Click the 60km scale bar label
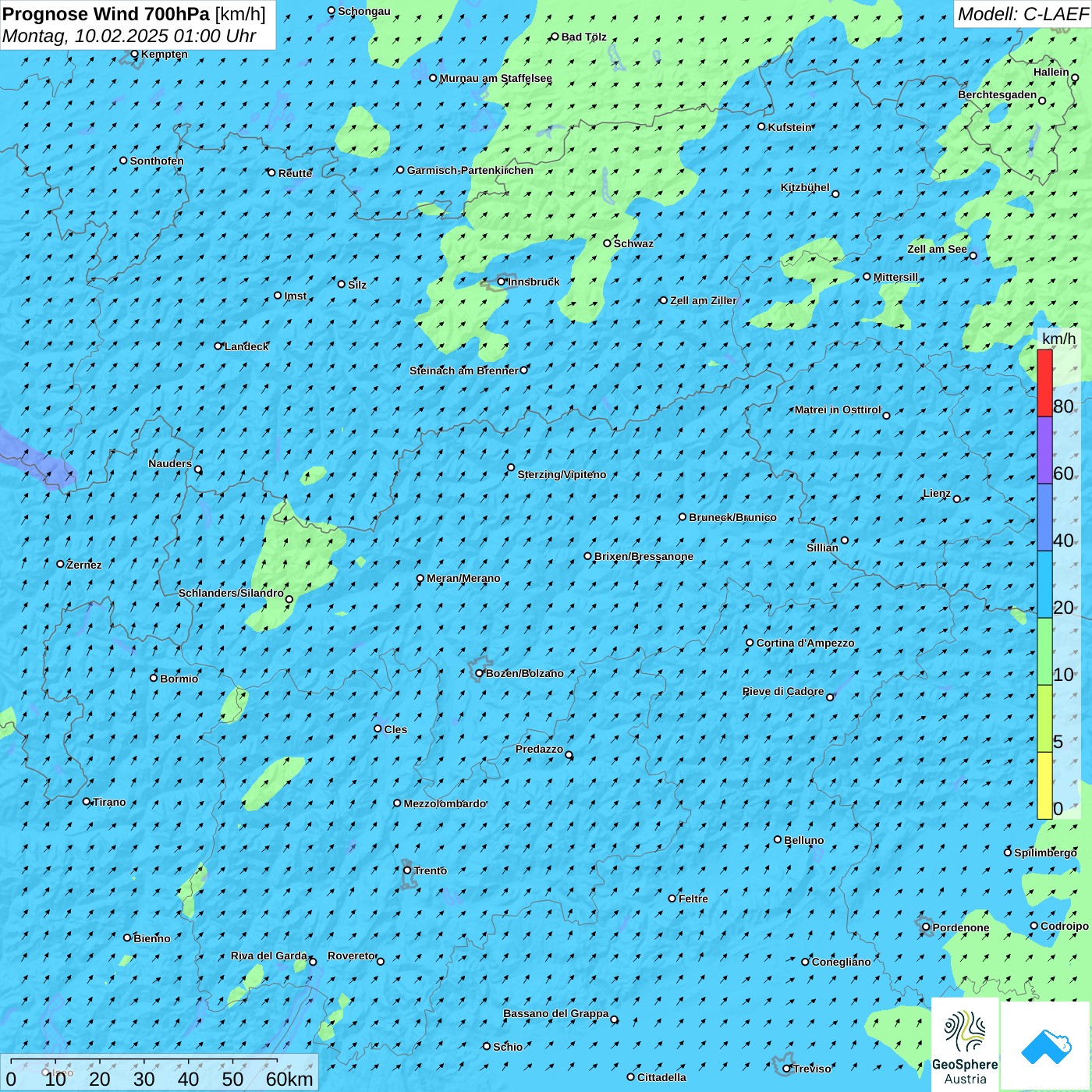This screenshot has height=1092, width=1092. tap(289, 1079)
